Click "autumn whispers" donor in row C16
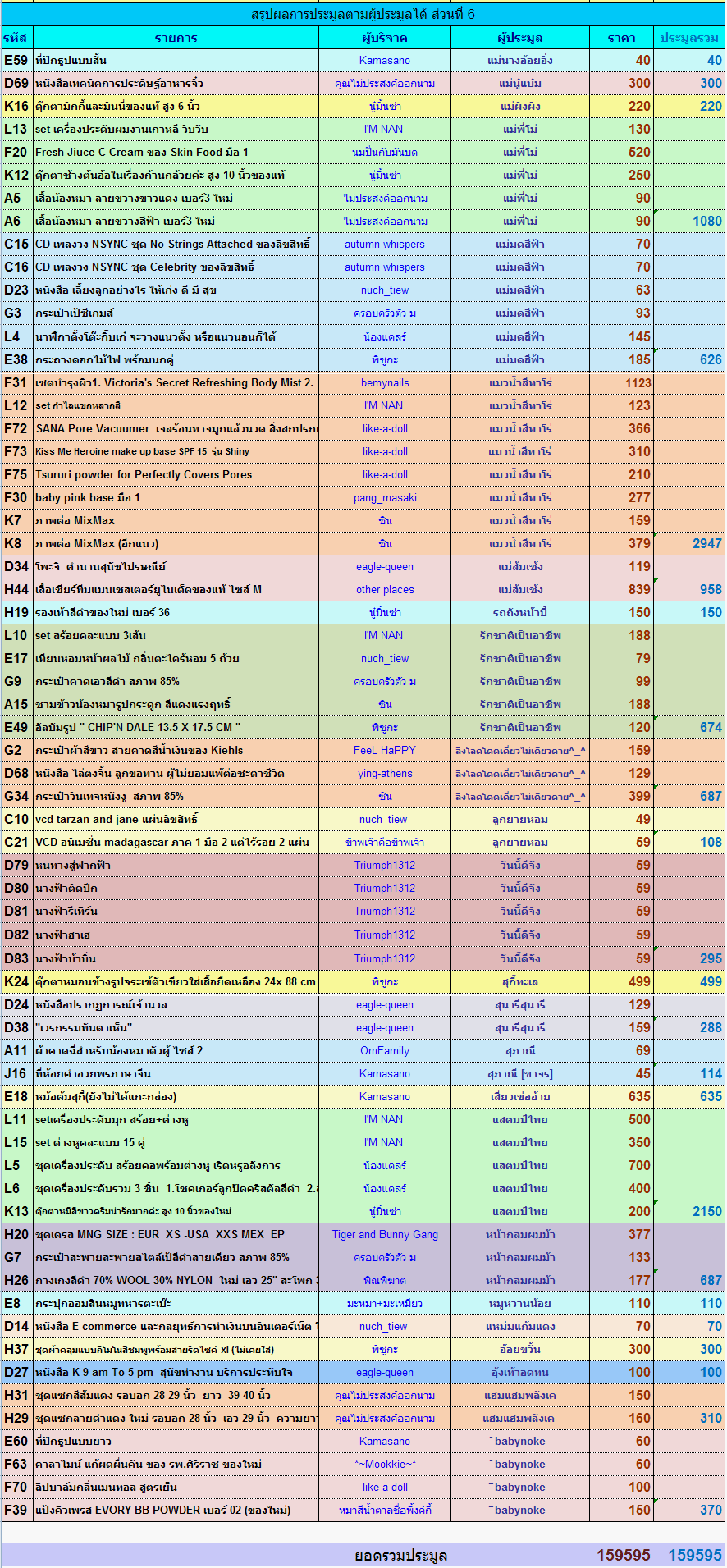The width and height of the screenshot is (727, 1568). [385, 267]
